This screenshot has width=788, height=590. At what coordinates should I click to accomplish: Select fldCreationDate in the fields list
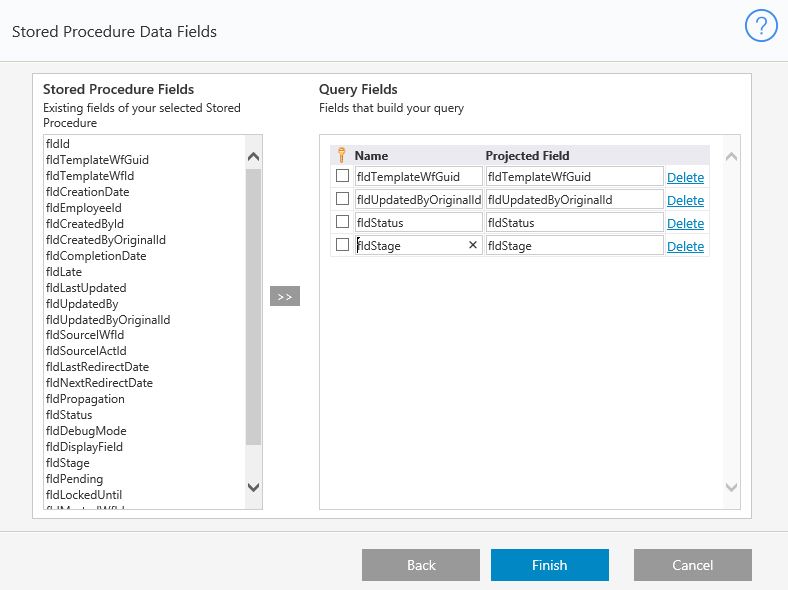(88, 192)
